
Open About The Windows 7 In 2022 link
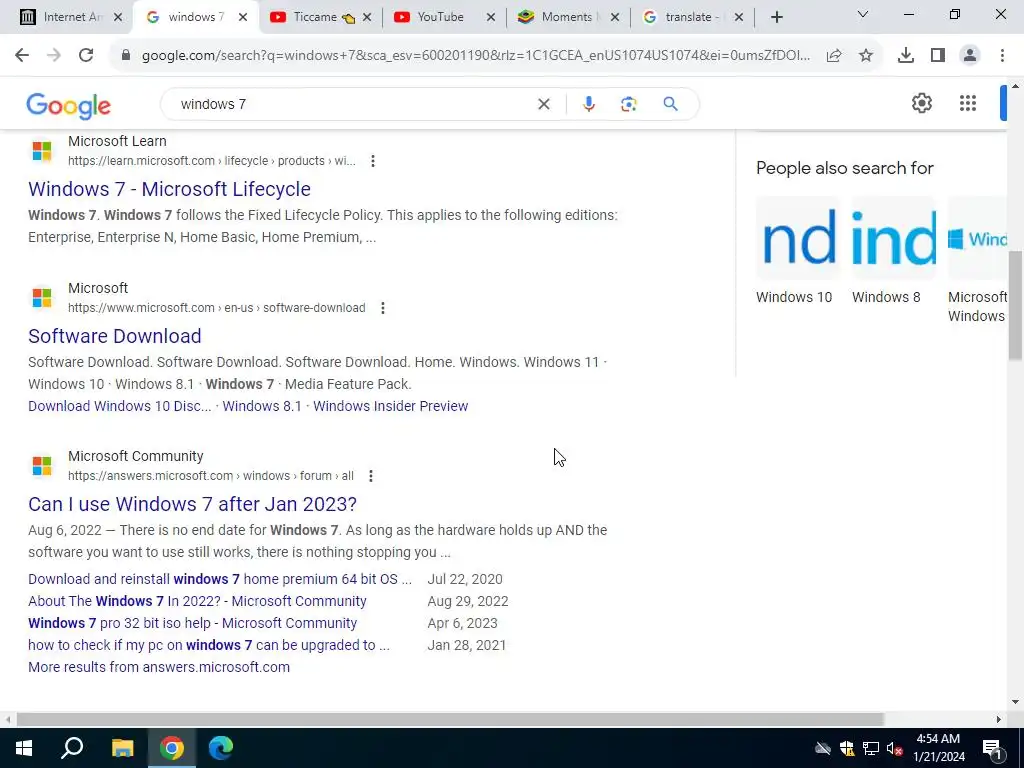[x=197, y=601]
